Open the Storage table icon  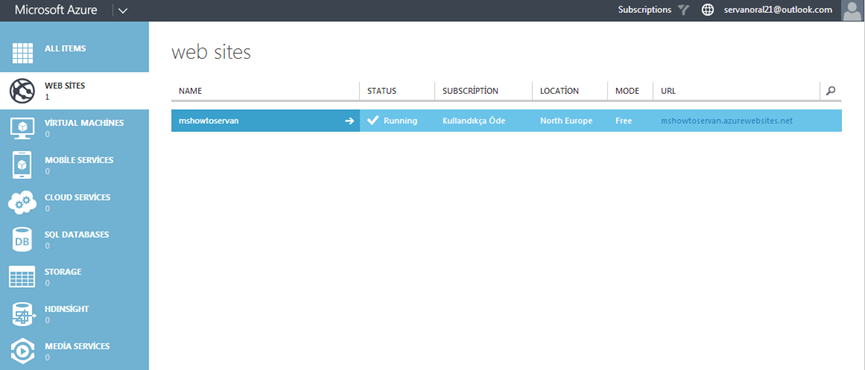[23, 277]
